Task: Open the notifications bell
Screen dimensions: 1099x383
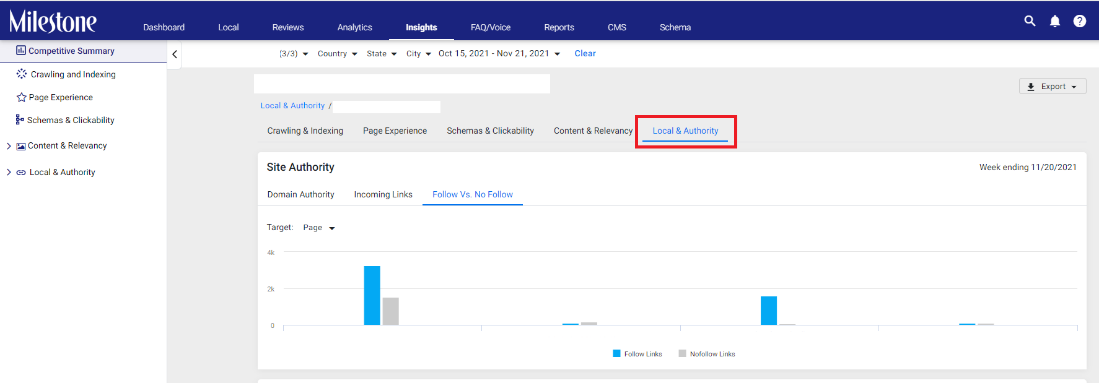Action: click(x=1055, y=21)
